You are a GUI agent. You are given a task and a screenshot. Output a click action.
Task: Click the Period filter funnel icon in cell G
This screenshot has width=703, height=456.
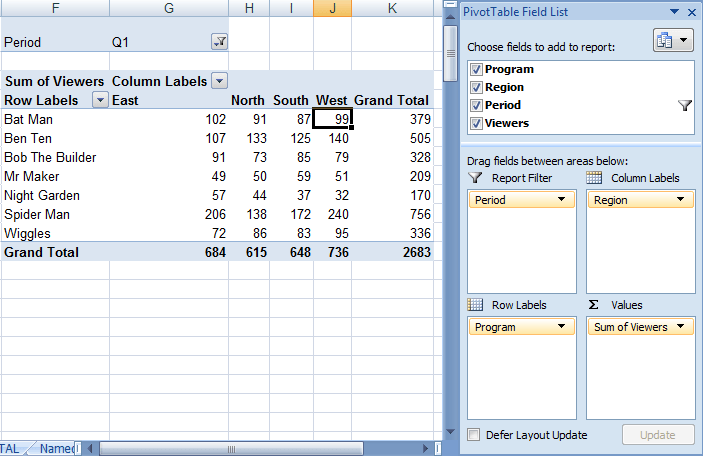click(219, 42)
